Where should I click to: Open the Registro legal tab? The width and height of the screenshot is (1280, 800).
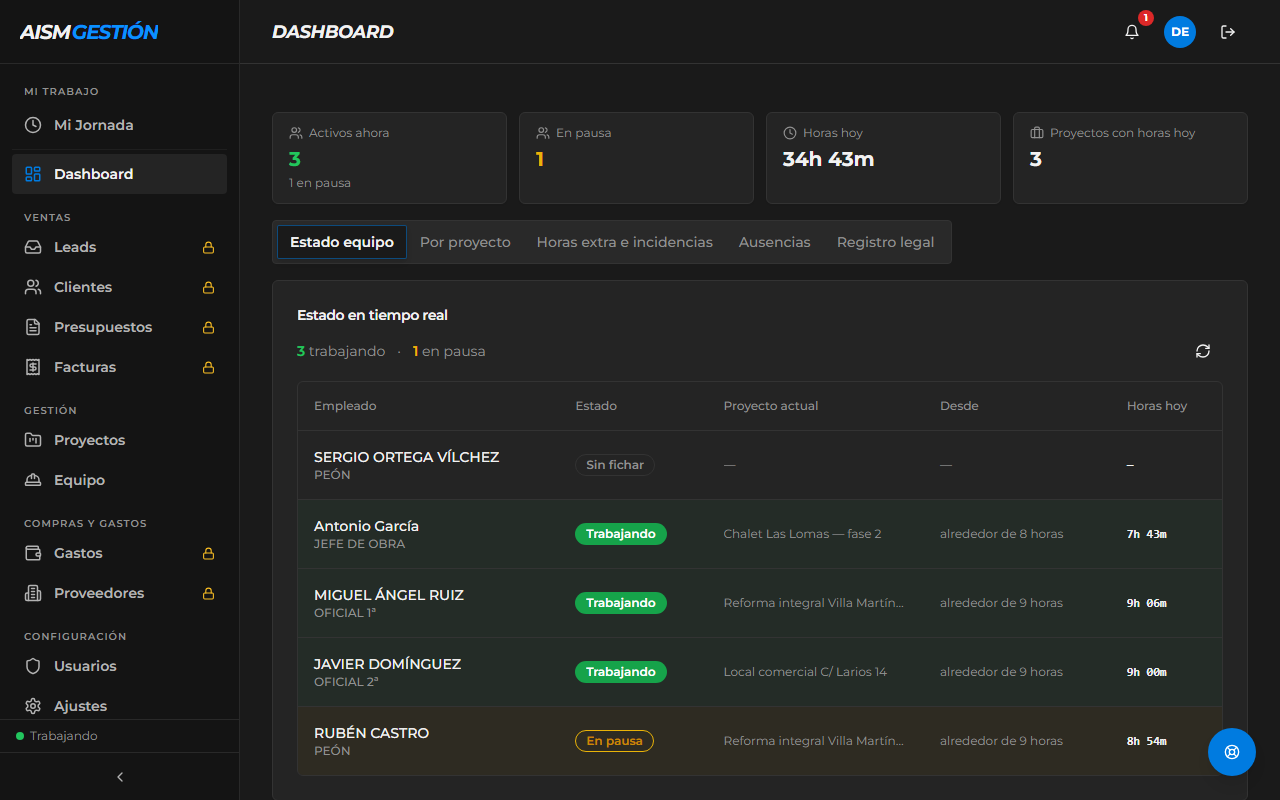tap(886, 242)
